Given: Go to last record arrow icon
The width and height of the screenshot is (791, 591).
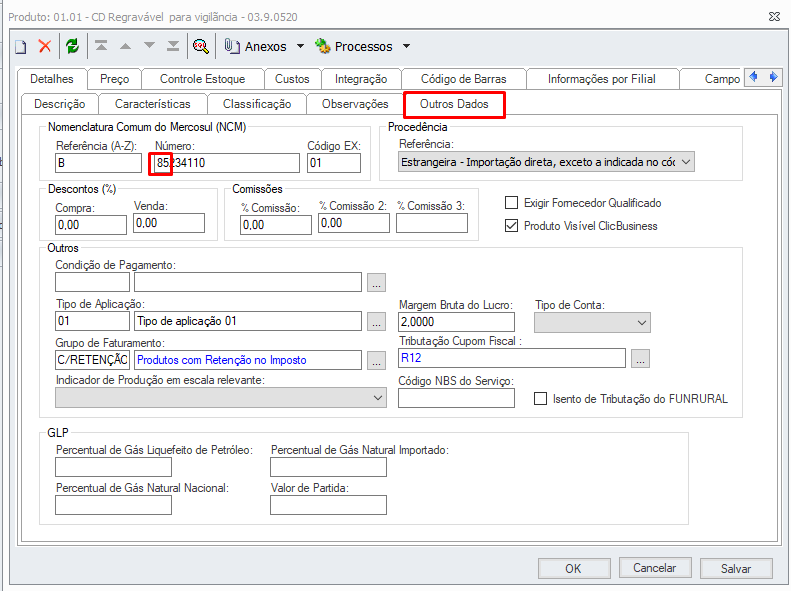Looking at the screenshot, I should [x=173, y=46].
